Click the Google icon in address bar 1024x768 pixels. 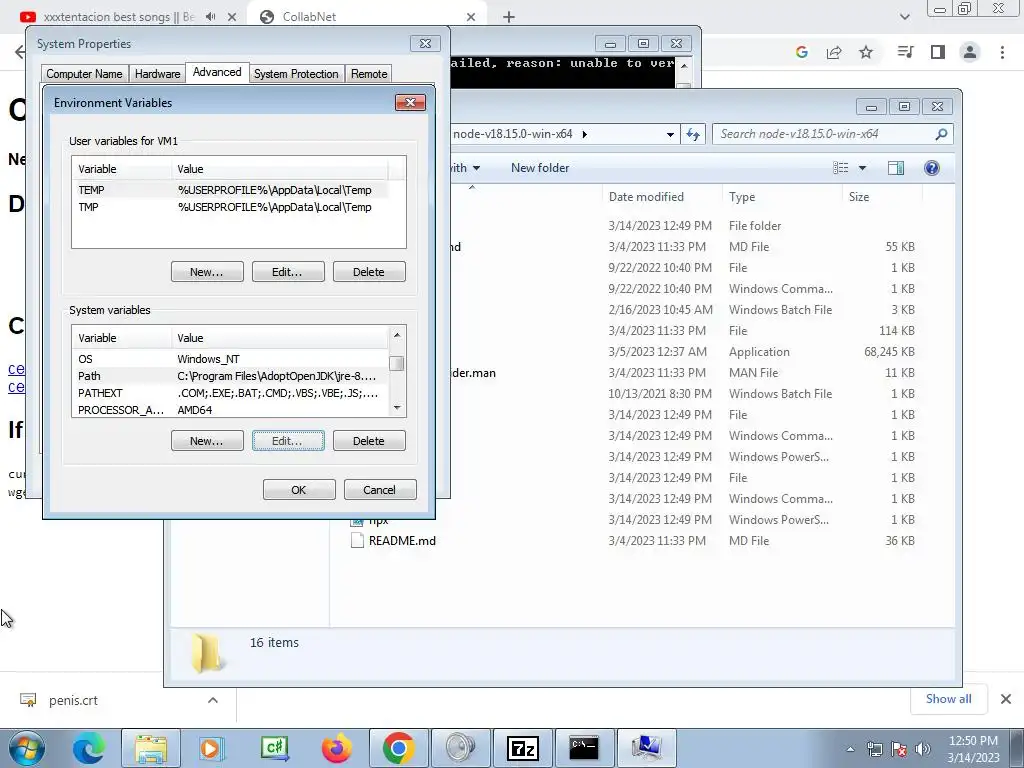coord(802,52)
